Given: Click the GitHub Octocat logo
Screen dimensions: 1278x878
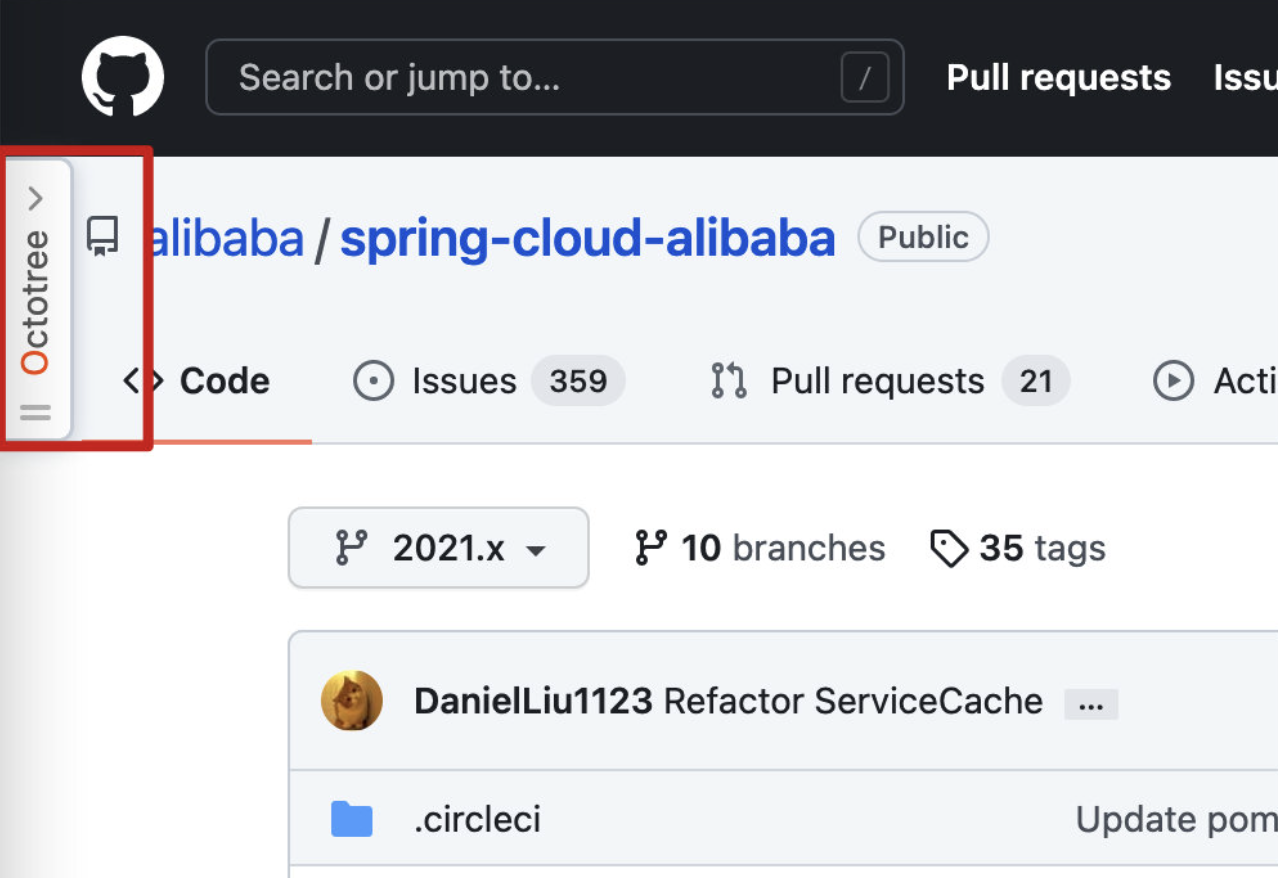Looking at the screenshot, I should [122, 77].
